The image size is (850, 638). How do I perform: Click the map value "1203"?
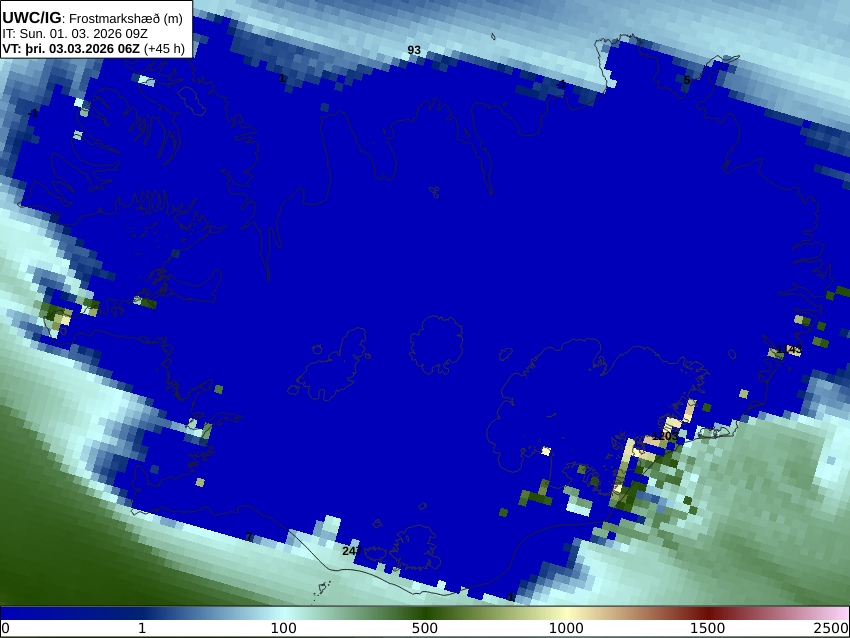pos(665,436)
